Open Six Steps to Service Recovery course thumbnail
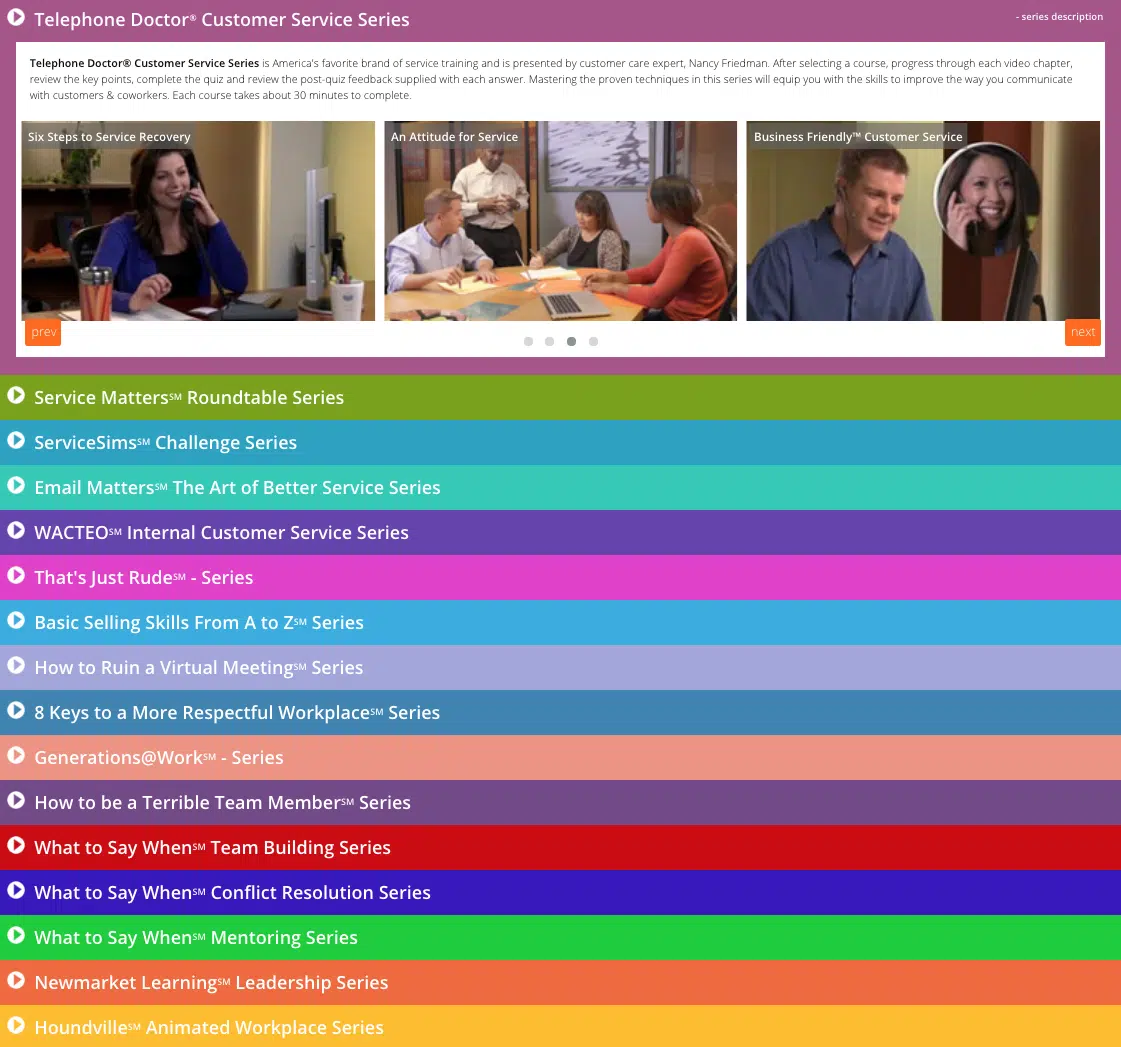1121x1047 pixels. pyautogui.click(x=198, y=220)
